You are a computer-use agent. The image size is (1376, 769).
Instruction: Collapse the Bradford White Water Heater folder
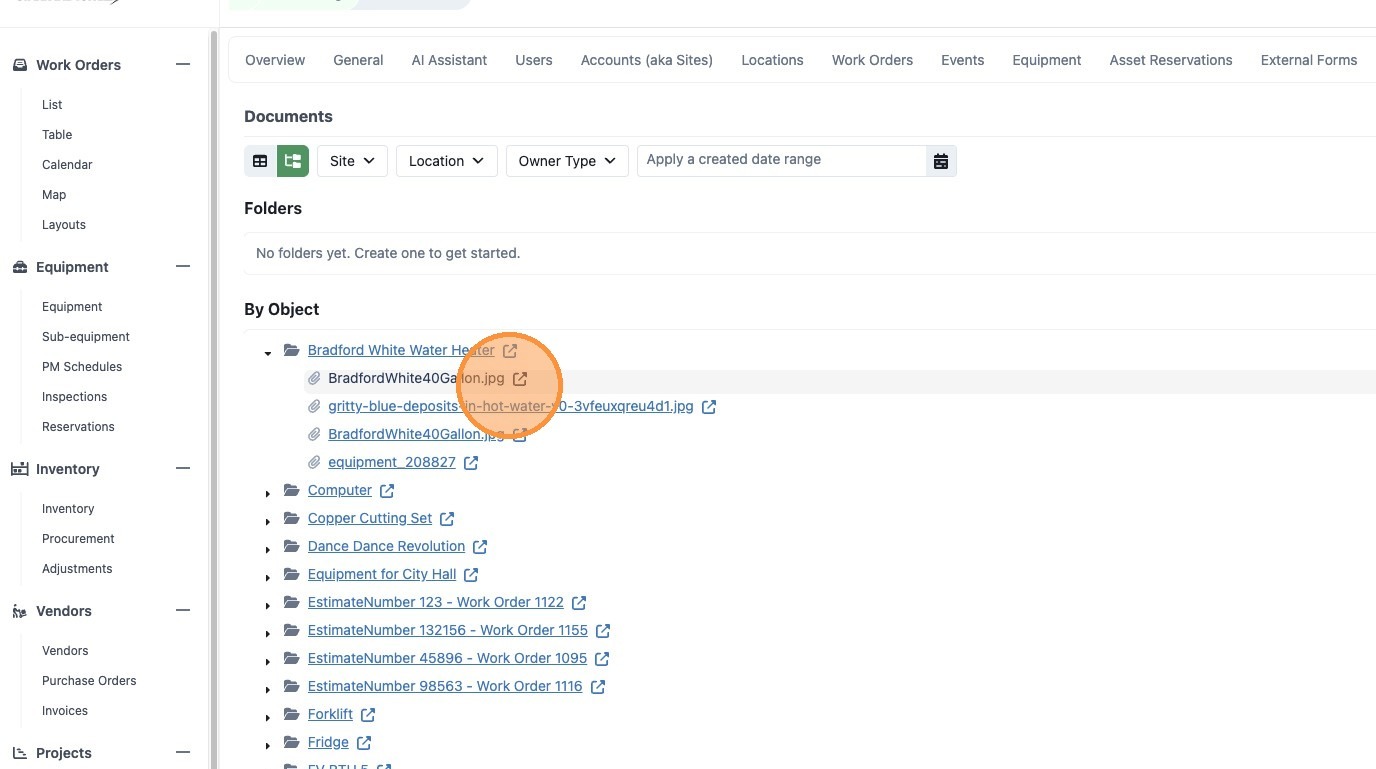tap(268, 353)
